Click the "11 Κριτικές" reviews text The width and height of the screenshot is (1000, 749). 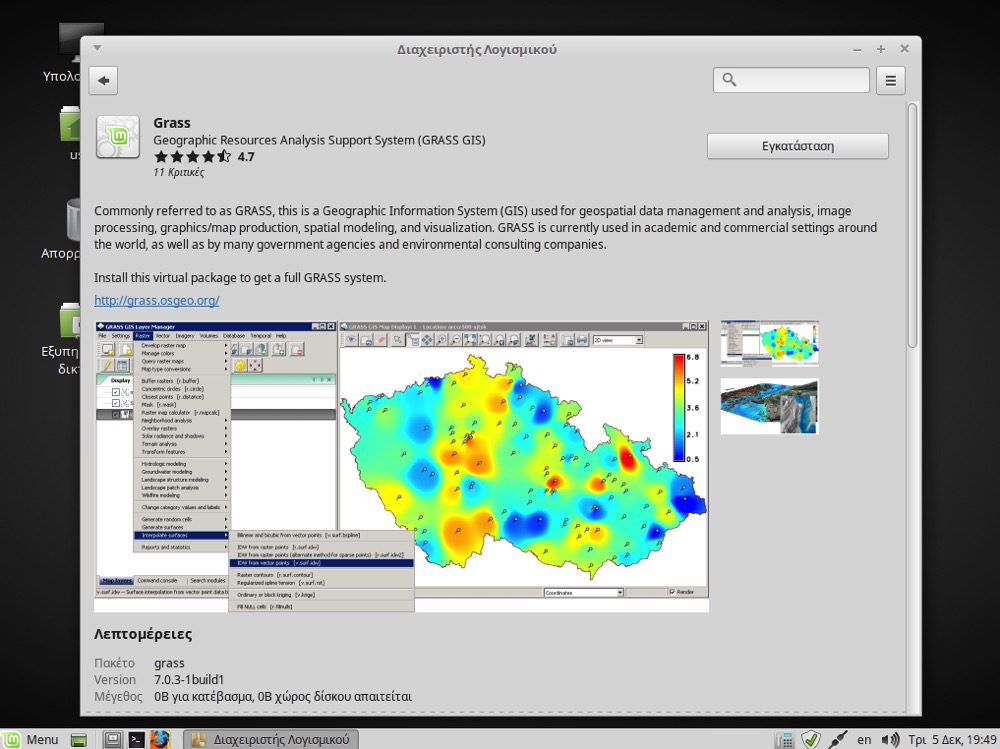click(x=179, y=172)
